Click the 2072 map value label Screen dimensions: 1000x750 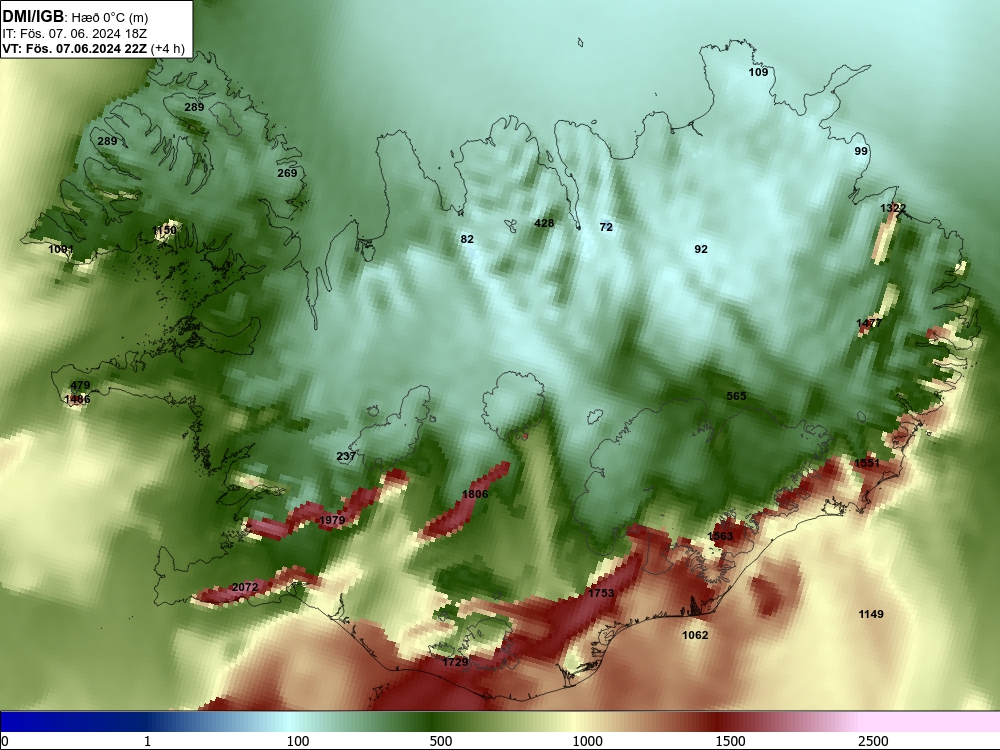tap(245, 587)
